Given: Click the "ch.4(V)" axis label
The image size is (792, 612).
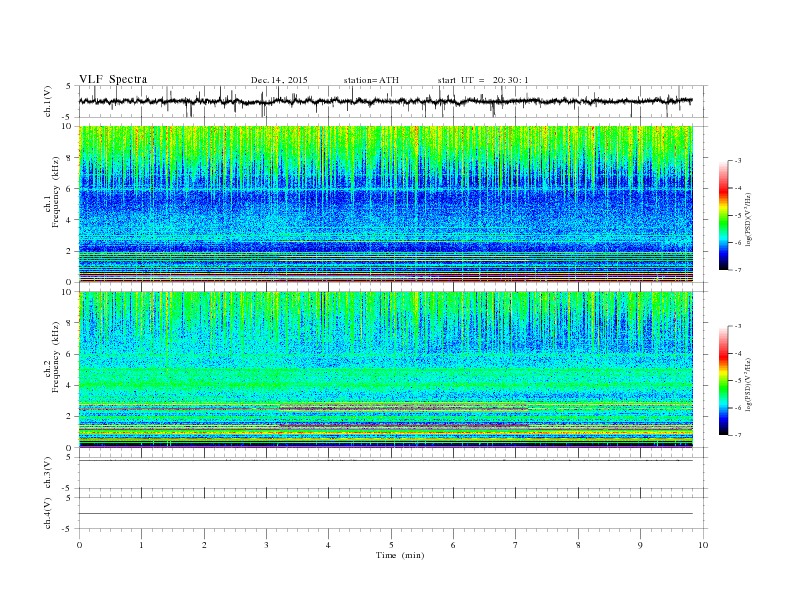Looking at the screenshot, I should click(x=48, y=513).
